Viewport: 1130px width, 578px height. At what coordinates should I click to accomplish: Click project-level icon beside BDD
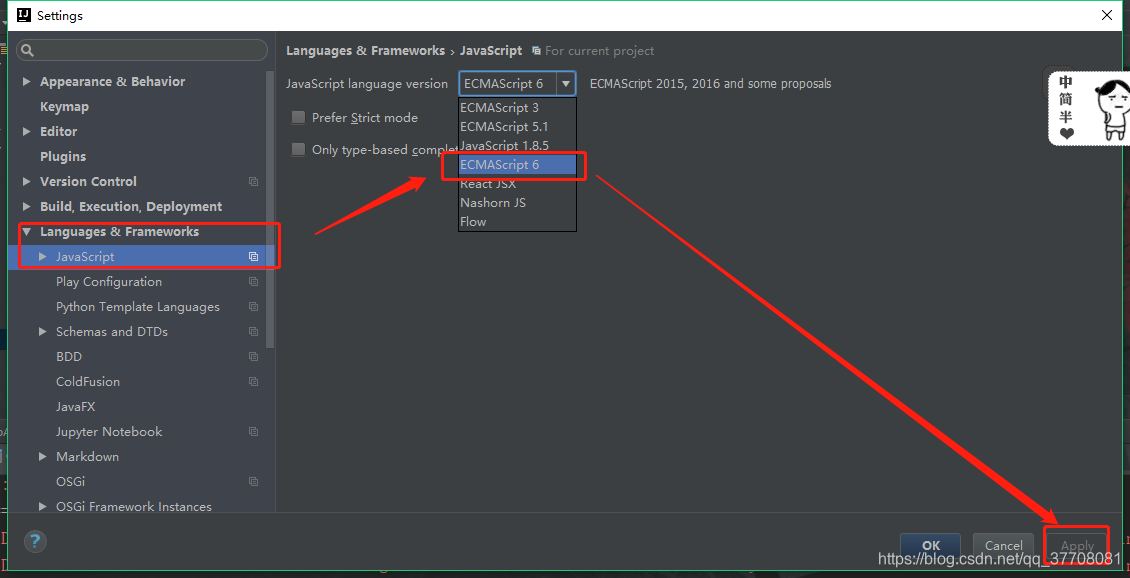[253, 357]
